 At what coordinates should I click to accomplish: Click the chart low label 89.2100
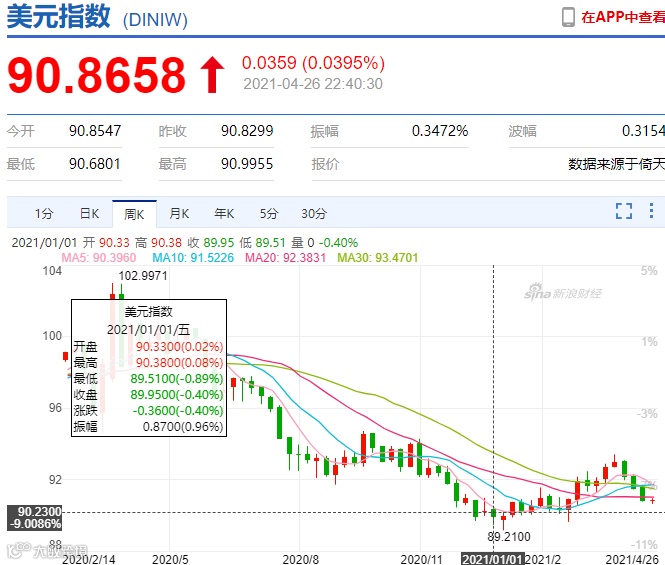(x=509, y=537)
